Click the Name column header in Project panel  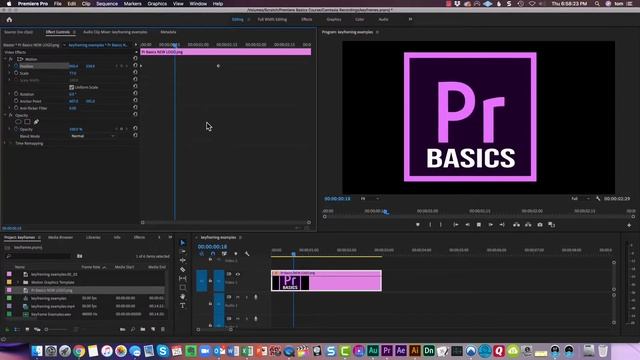coord(20,267)
